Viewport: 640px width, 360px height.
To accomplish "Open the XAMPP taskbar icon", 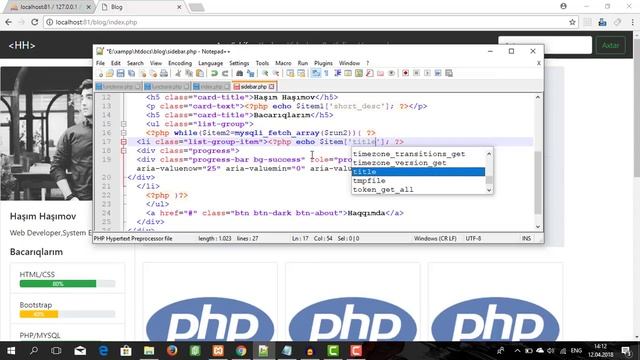I will click(x=218, y=351).
